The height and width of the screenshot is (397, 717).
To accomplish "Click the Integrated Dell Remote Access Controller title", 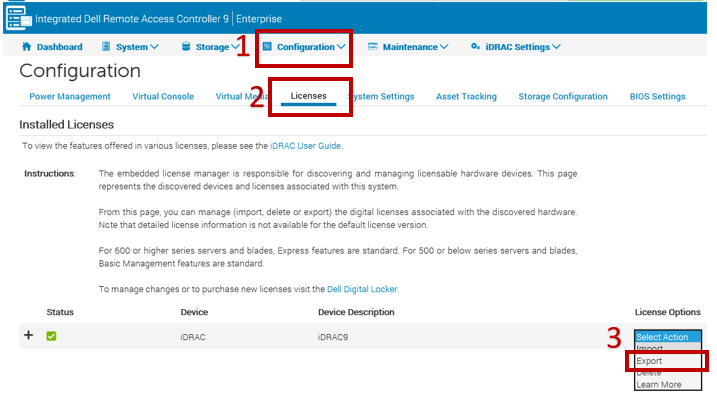I will coord(132,19).
